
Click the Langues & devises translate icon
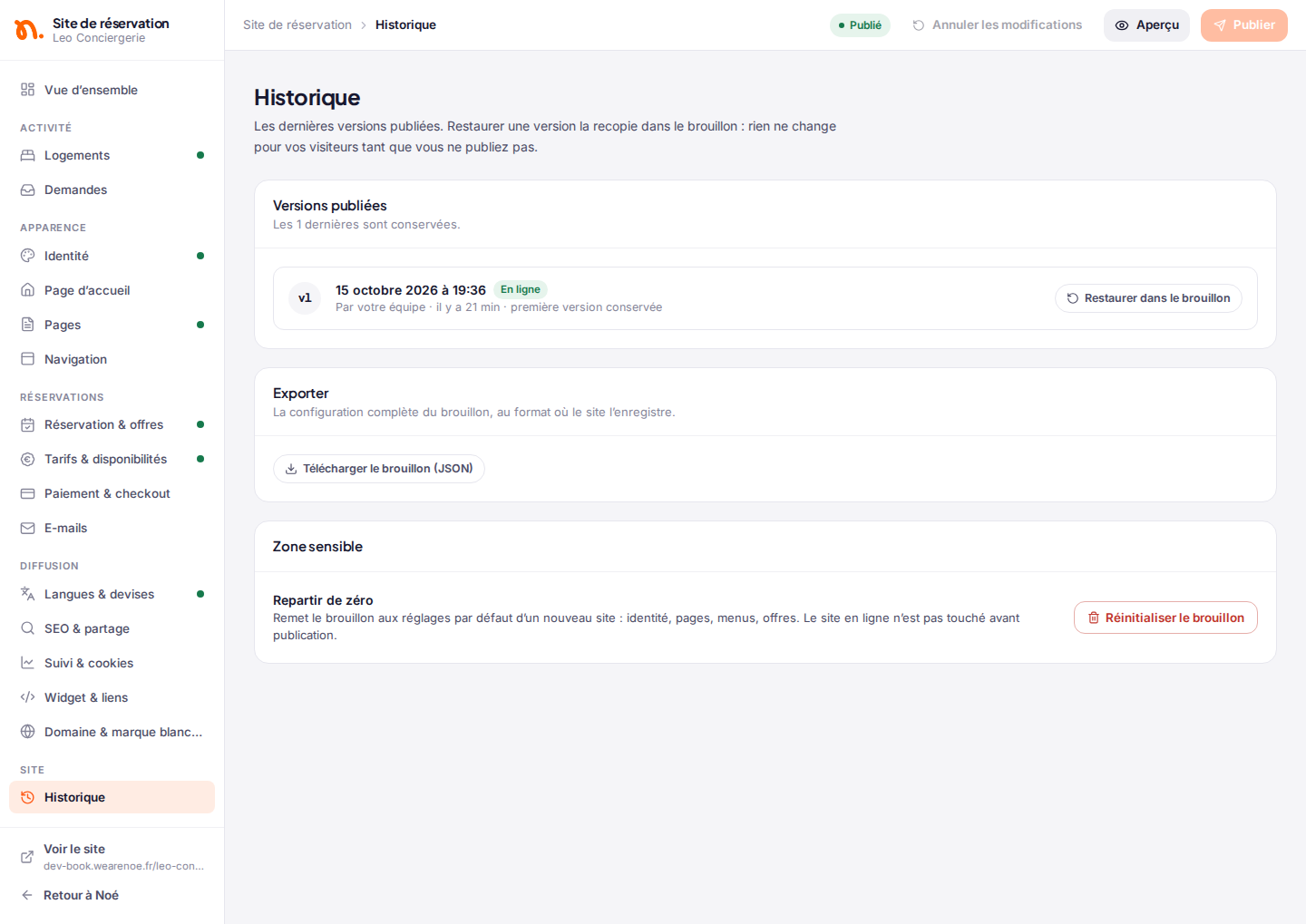pyautogui.click(x=28, y=594)
